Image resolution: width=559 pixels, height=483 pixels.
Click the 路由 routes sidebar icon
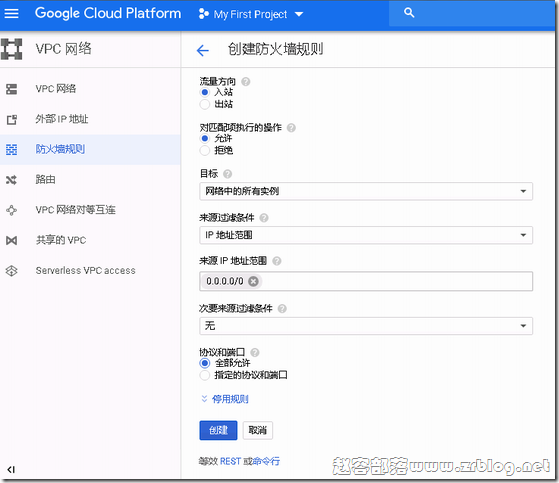pos(11,180)
